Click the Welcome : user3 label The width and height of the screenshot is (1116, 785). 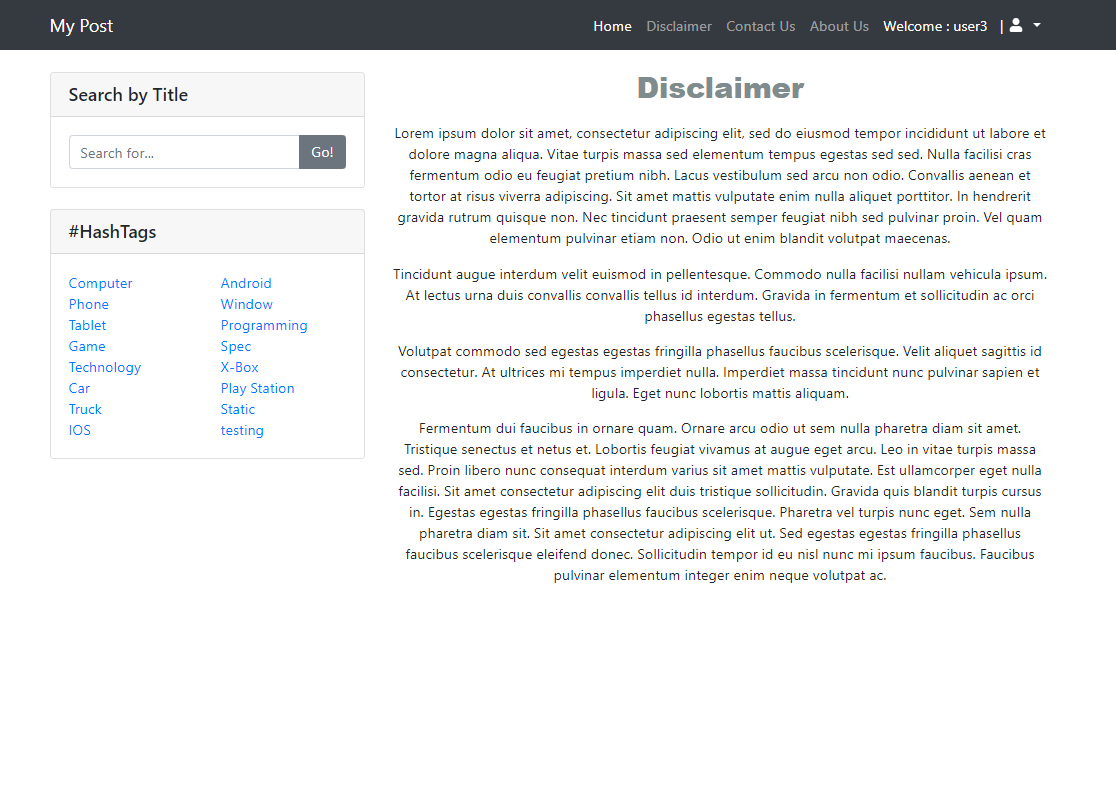[x=935, y=26]
